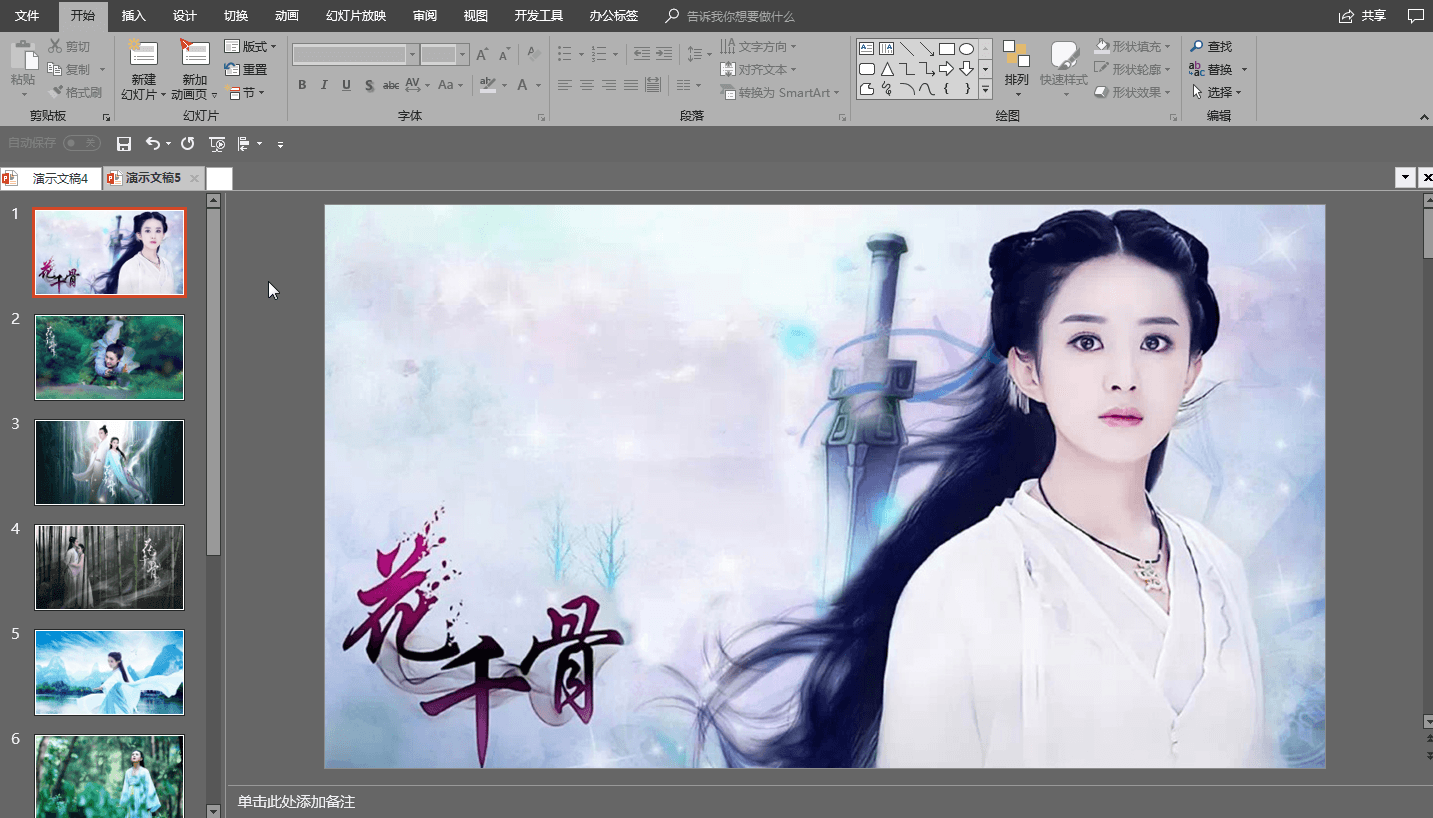This screenshot has height=818, width=1433.
Task: Expand the font size combo box
Action: (x=463, y=54)
